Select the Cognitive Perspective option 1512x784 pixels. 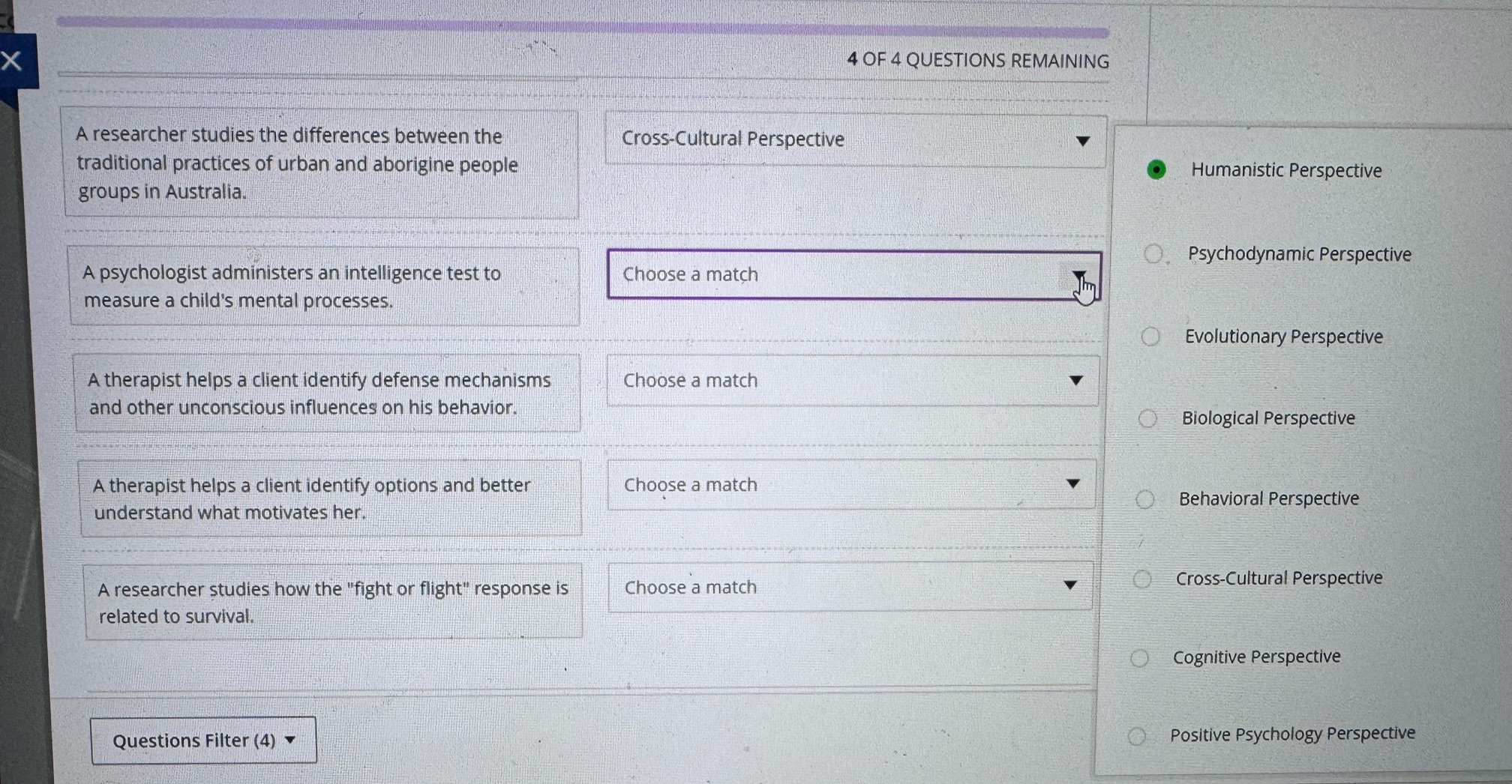point(1138,658)
